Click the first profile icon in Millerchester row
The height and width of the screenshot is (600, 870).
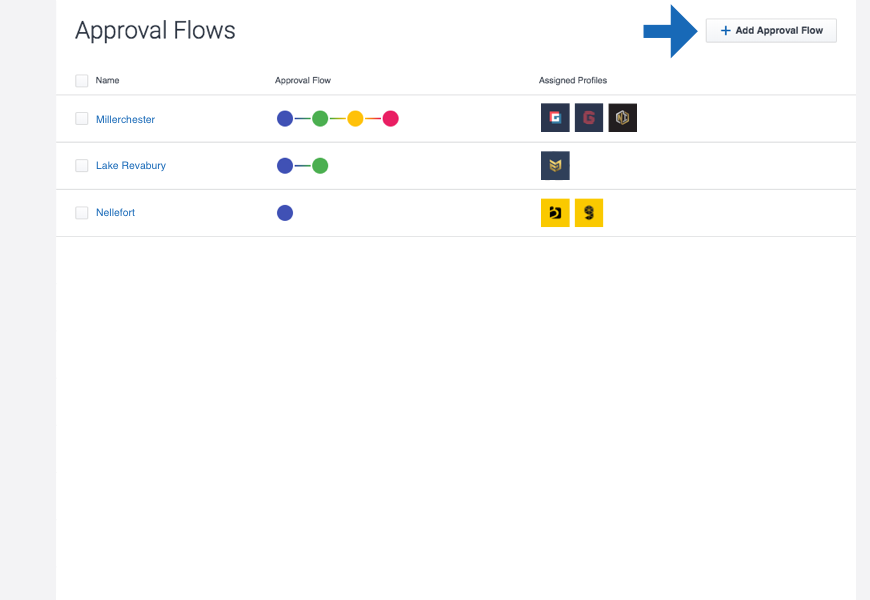coord(555,118)
